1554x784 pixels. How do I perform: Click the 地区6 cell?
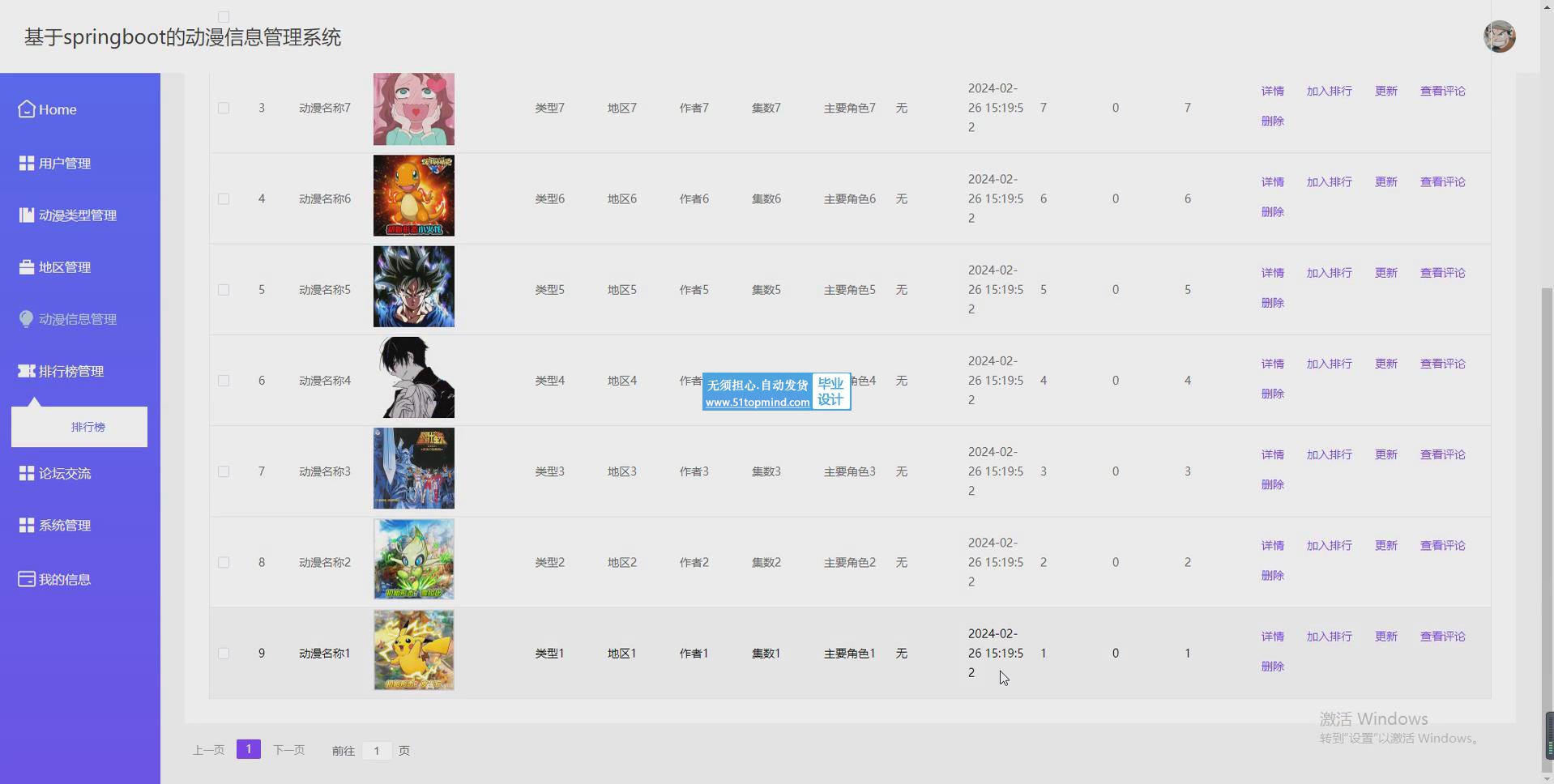(x=622, y=198)
